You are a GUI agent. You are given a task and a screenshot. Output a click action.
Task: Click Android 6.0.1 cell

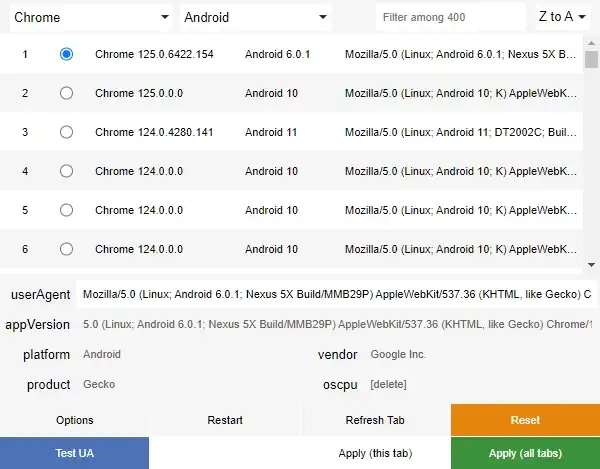[x=277, y=54]
